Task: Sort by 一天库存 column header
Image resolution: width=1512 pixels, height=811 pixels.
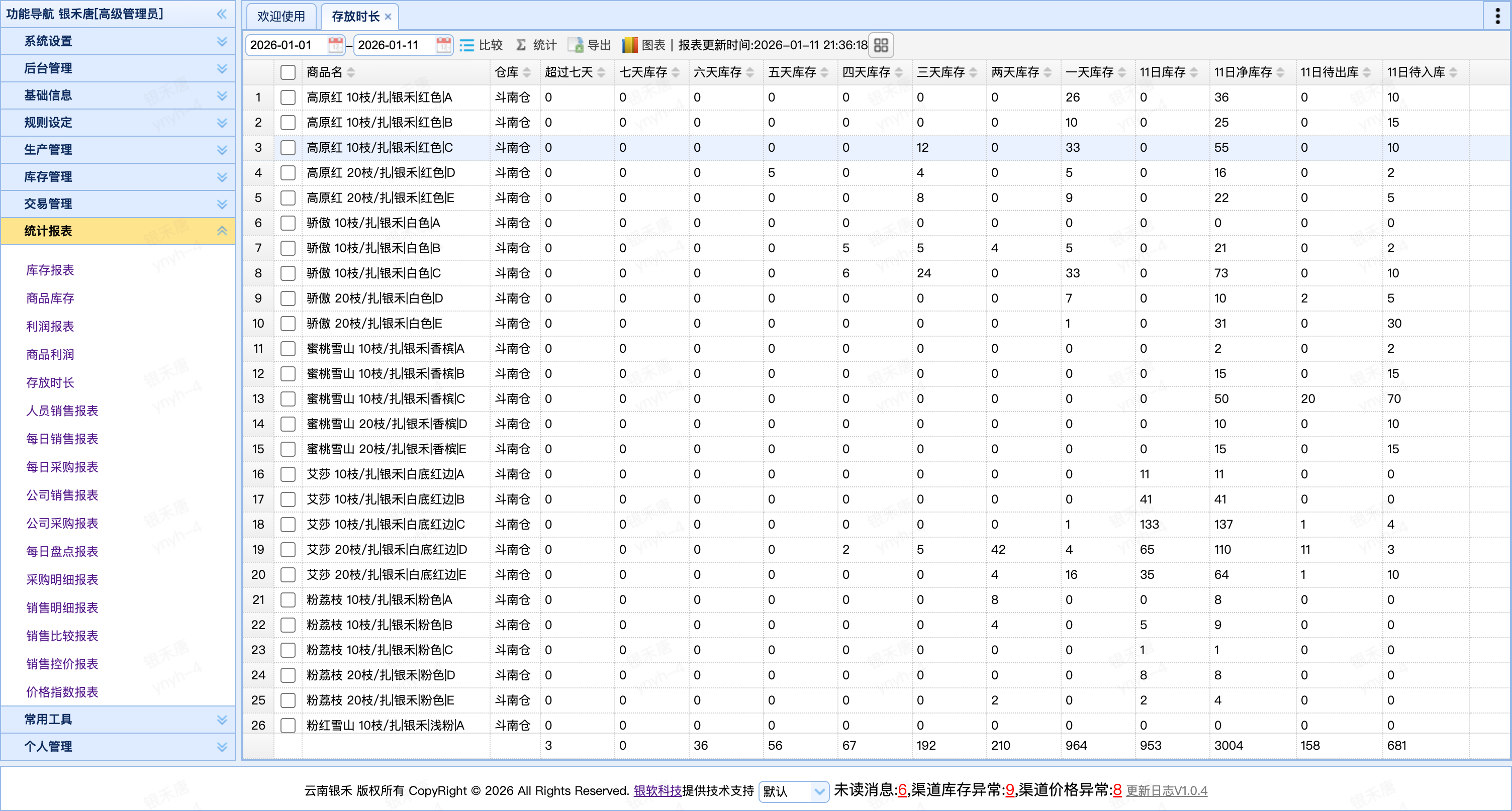Action: tap(1090, 72)
